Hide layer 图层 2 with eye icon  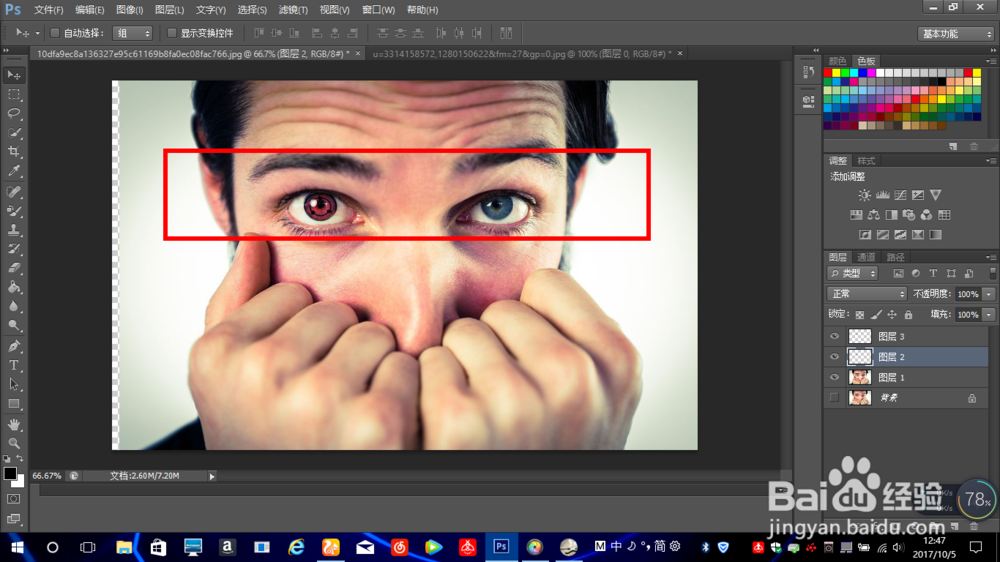(834, 357)
